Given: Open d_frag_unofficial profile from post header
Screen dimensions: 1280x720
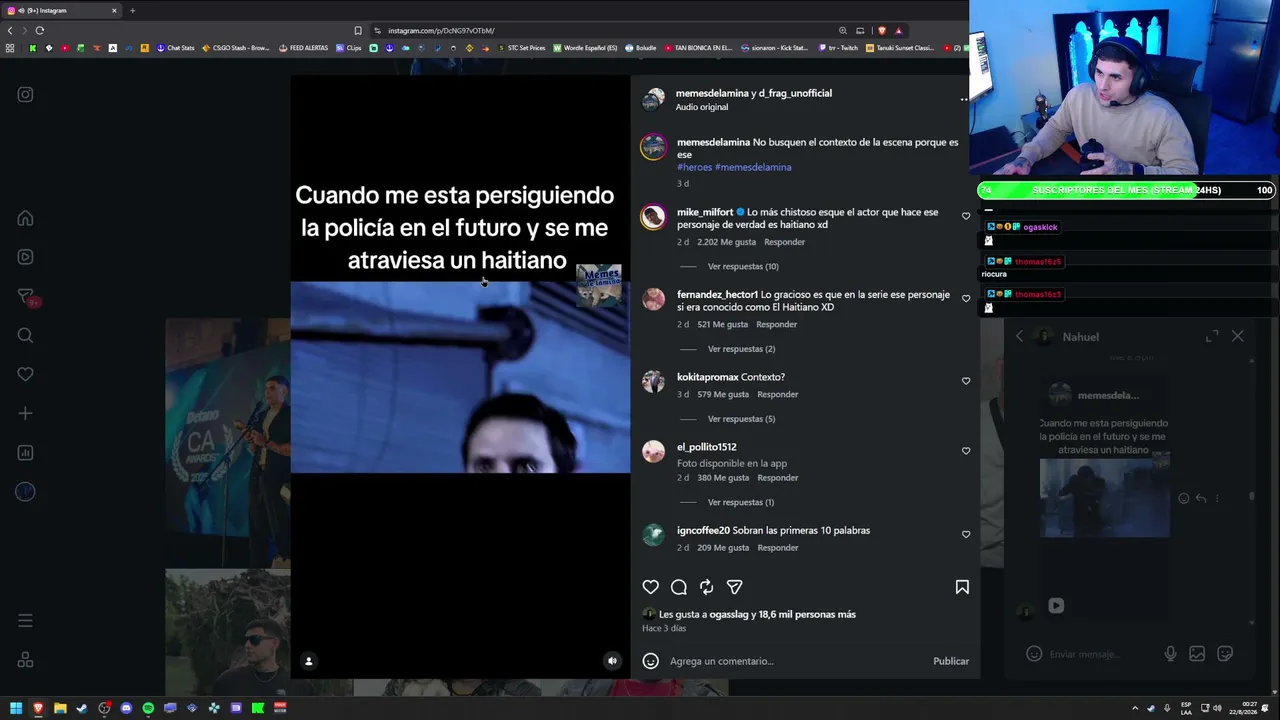Looking at the screenshot, I should click(796, 93).
